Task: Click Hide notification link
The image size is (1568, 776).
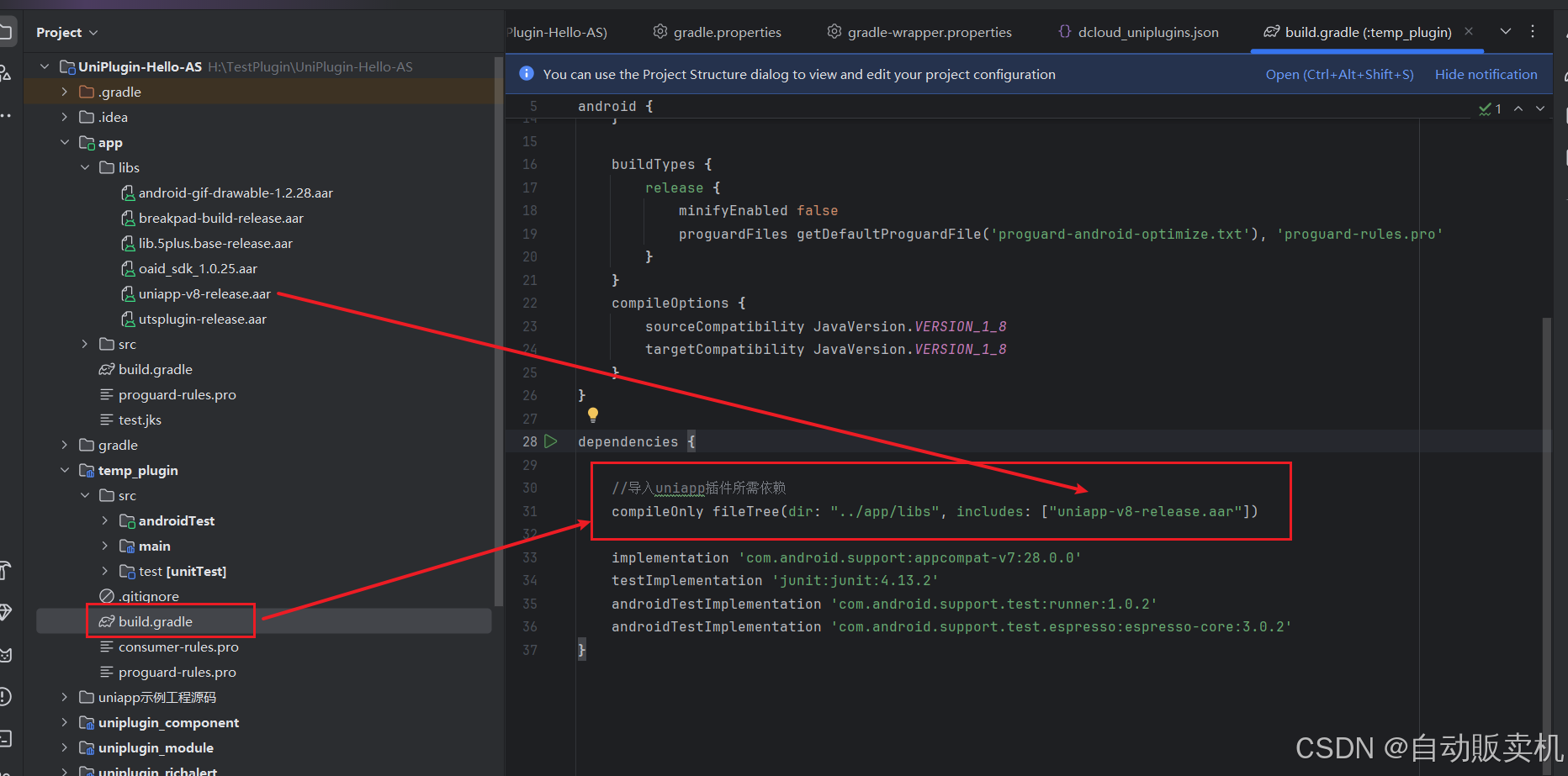Action: (1486, 74)
